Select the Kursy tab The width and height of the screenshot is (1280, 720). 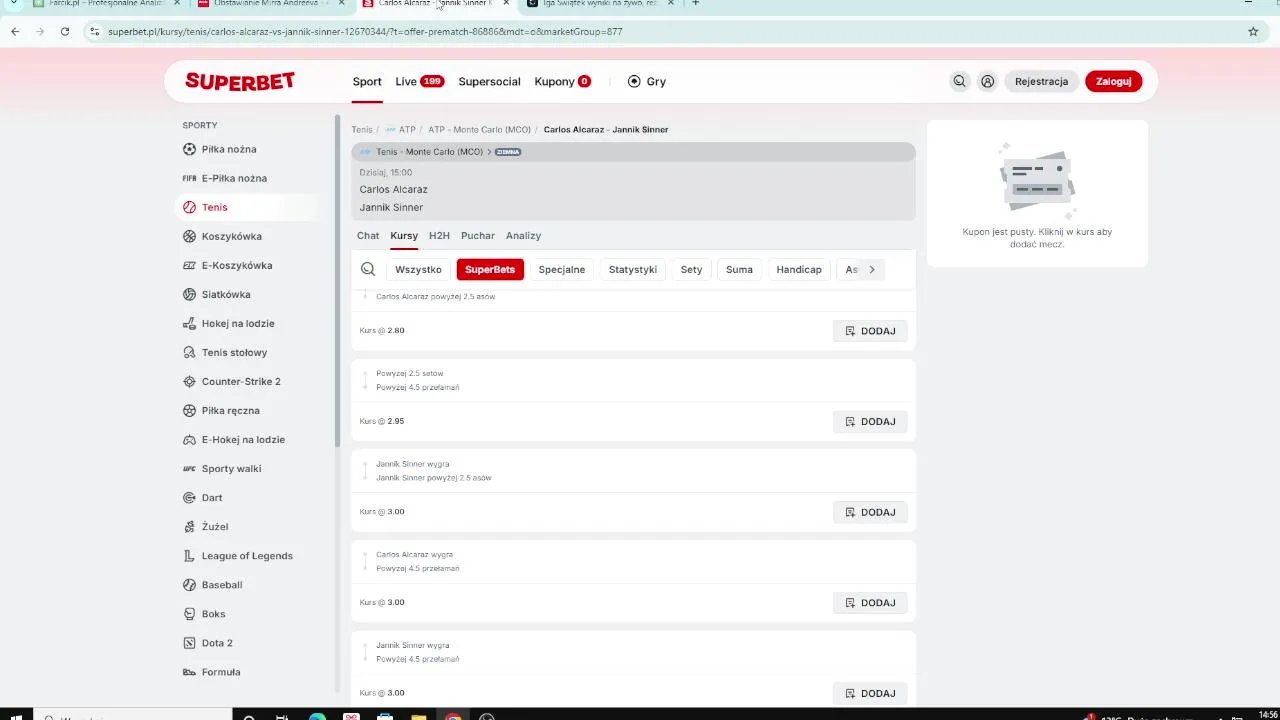404,236
